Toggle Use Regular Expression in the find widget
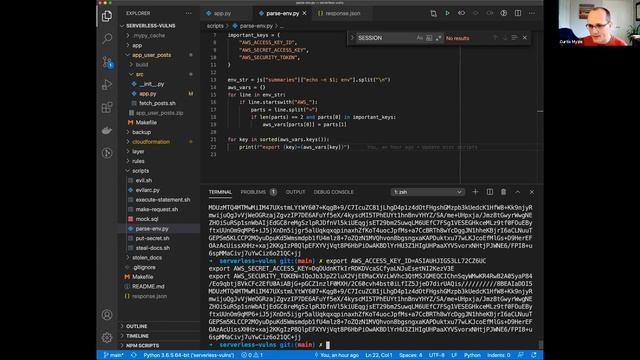Viewport: 640px width, 360px height. coord(439,38)
